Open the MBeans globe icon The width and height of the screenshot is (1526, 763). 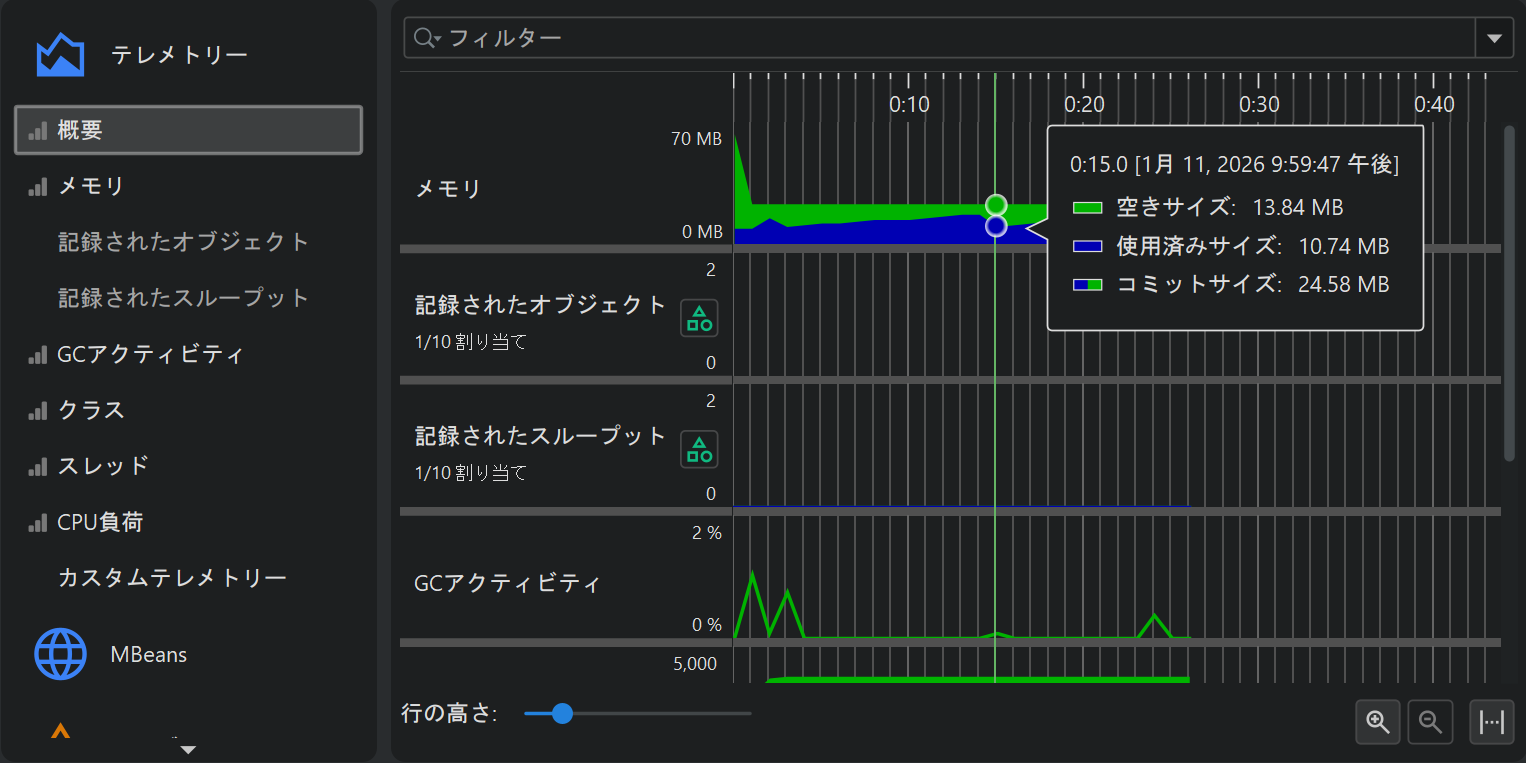tap(60, 655)
